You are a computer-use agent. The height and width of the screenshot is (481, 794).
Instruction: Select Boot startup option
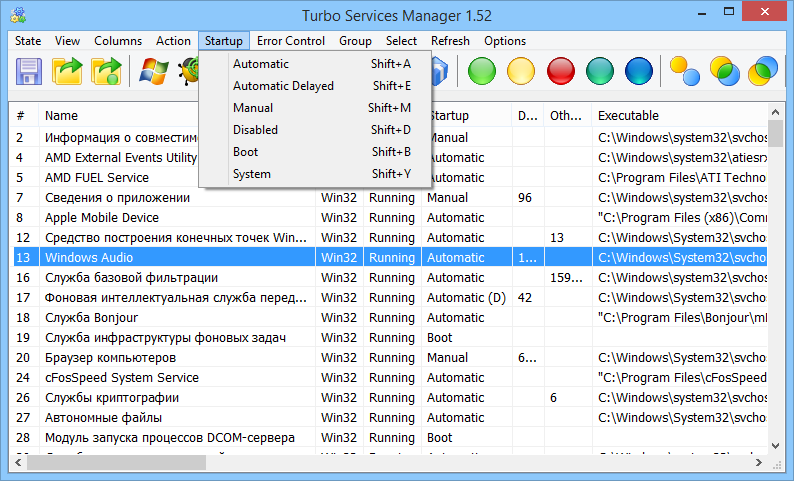coord(315,152)
